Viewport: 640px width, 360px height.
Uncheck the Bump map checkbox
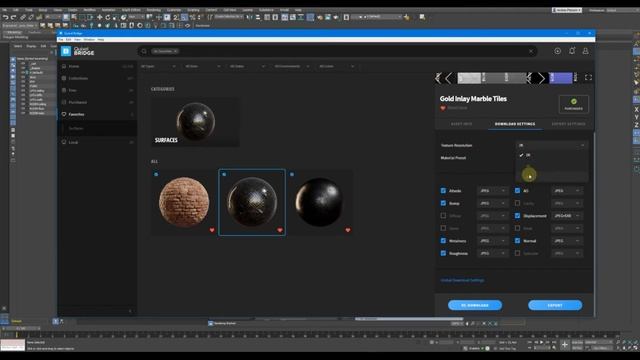443,203
